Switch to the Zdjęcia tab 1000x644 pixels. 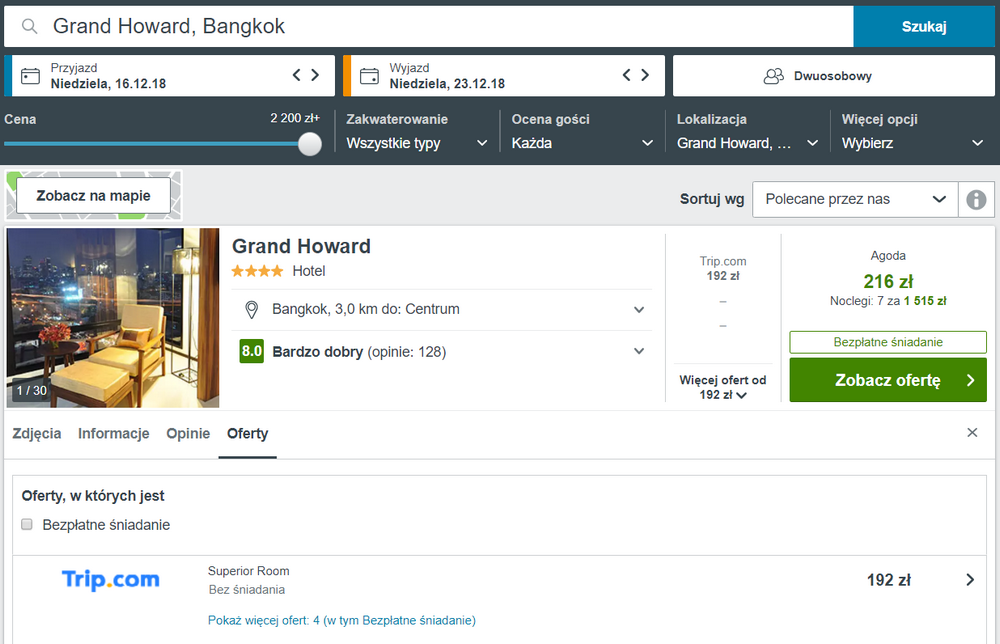click(x=37, y=434)
